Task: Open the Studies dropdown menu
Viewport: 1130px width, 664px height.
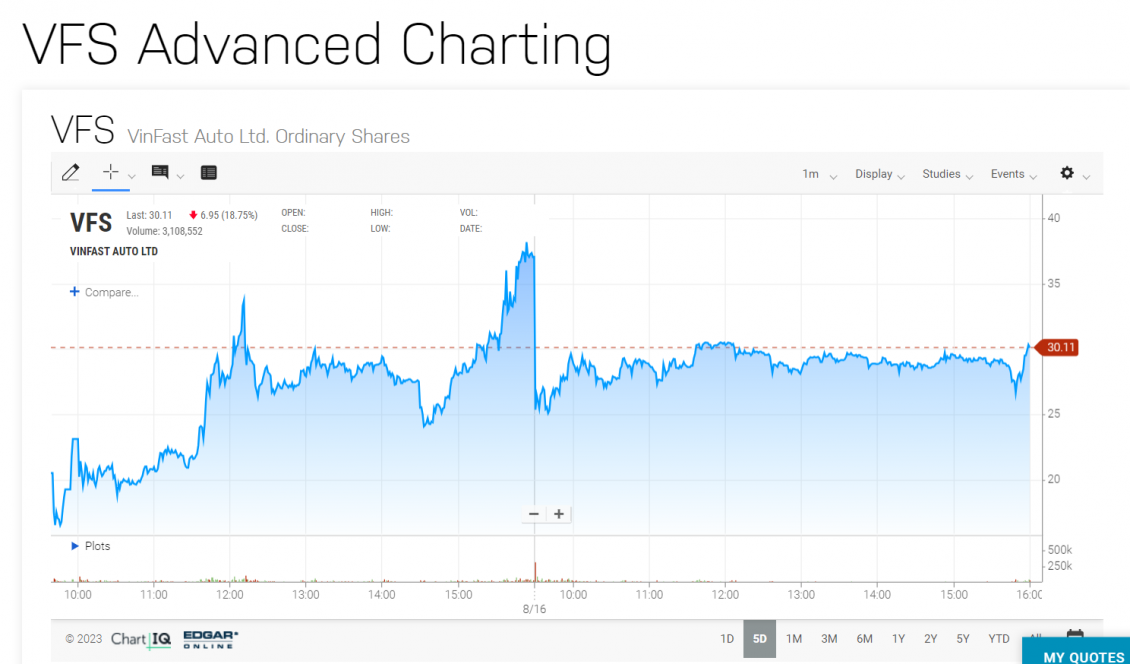Action: point(947,174)
